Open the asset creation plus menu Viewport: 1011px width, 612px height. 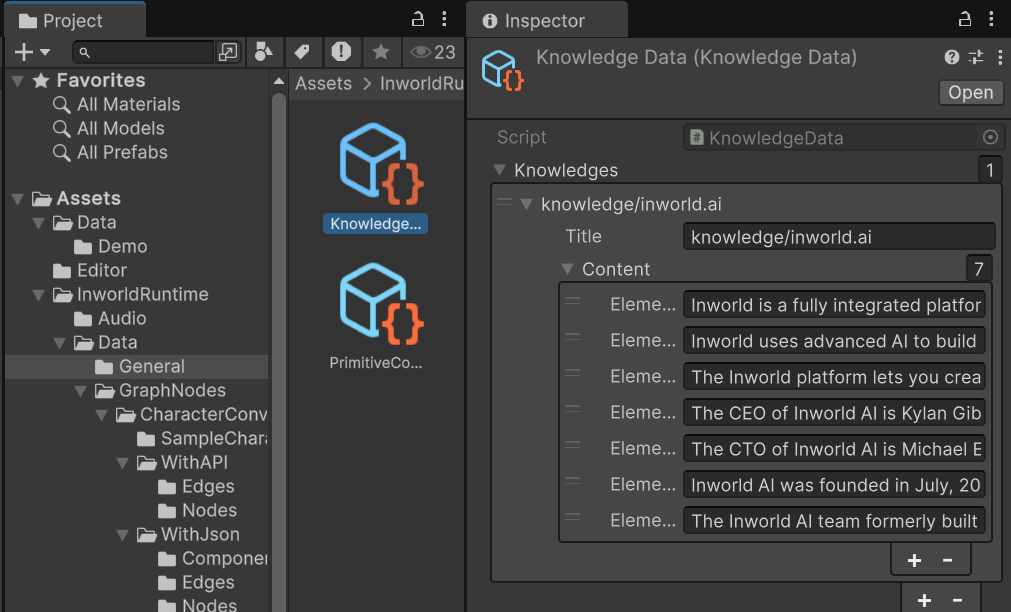point(22,51)
